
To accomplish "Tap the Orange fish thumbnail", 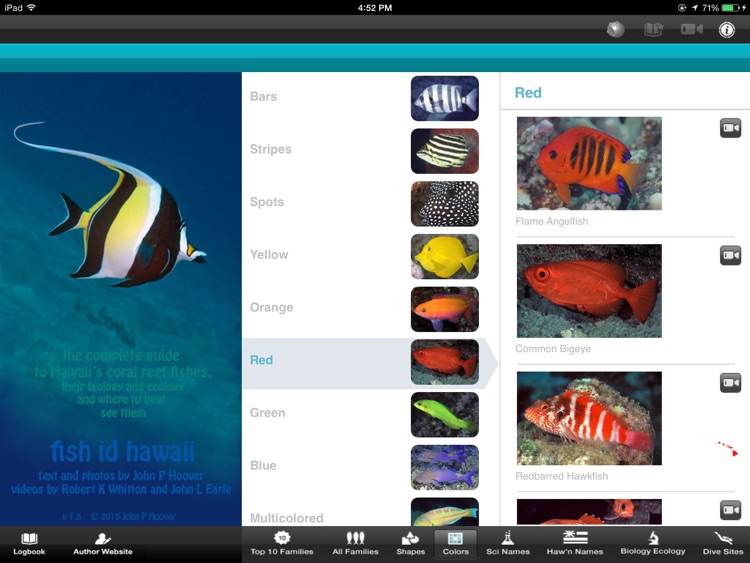I will click(445, 309).
